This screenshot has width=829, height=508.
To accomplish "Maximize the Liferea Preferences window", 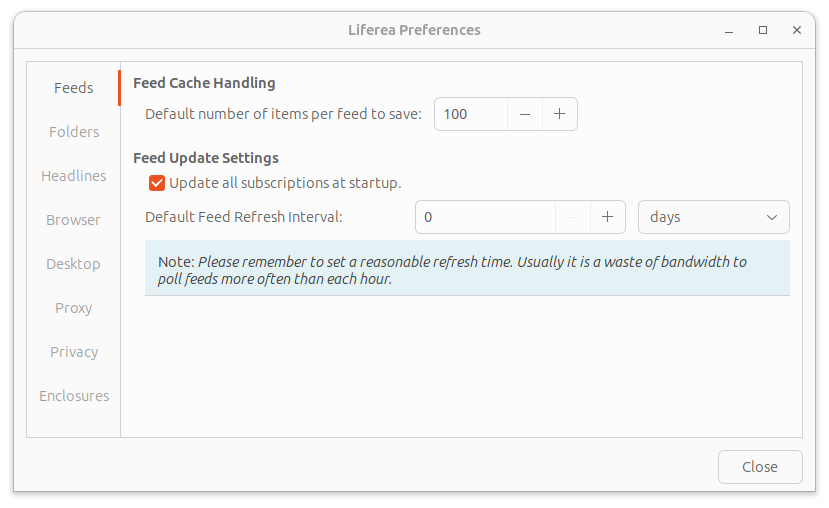I will click(763, 30).
